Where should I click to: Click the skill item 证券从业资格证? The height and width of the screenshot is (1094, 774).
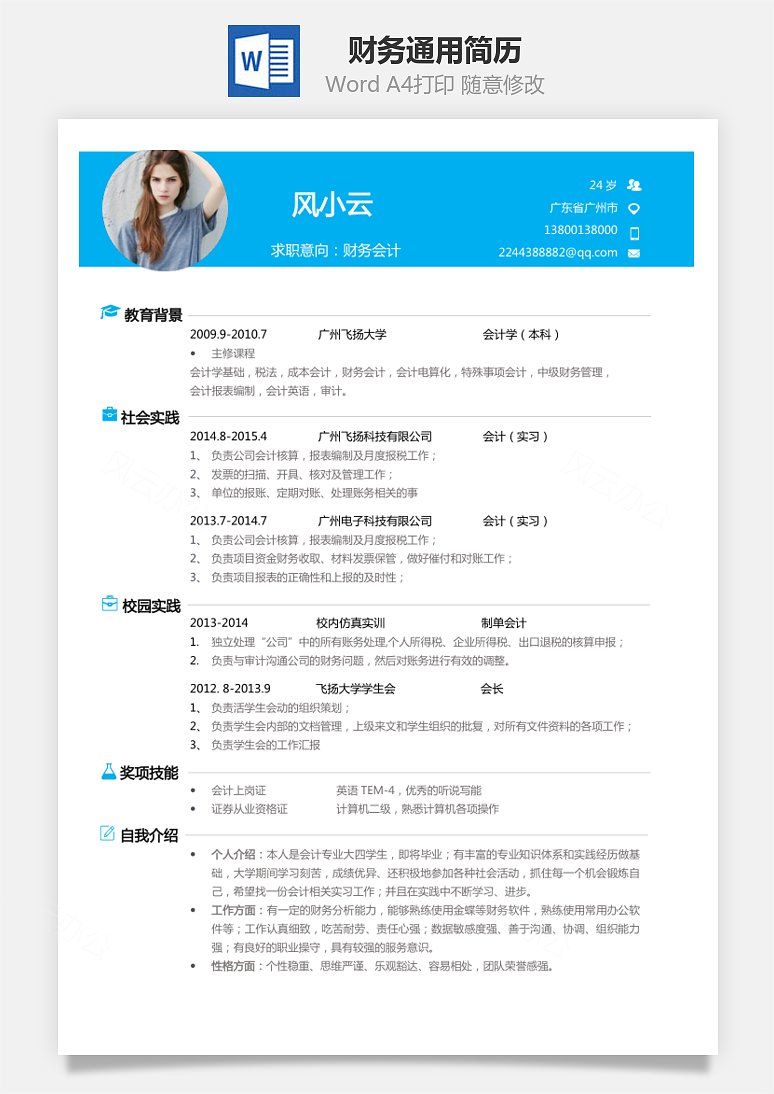[x=250, y=809]
